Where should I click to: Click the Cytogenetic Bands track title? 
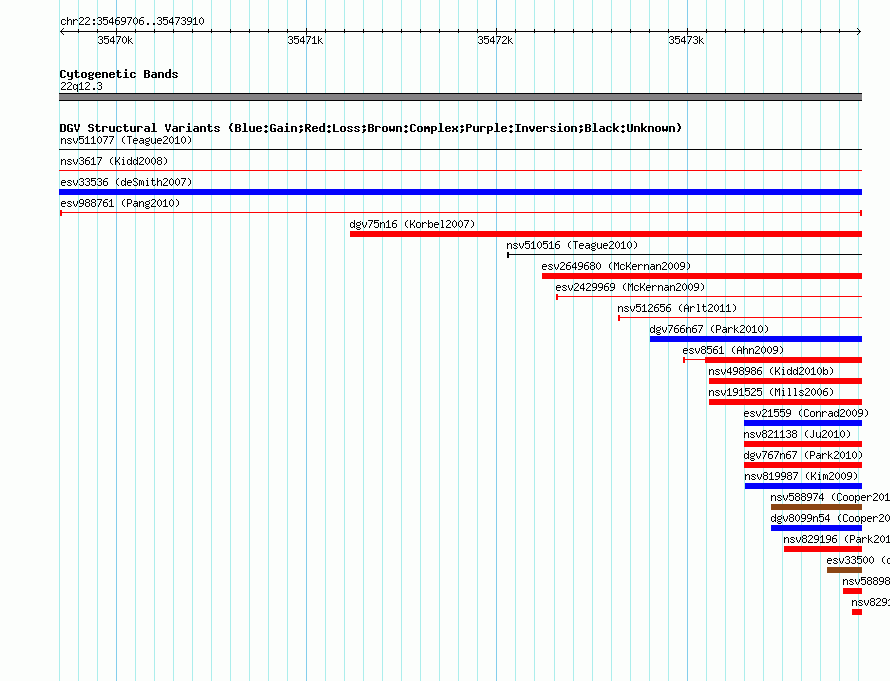tap(119, 74)
